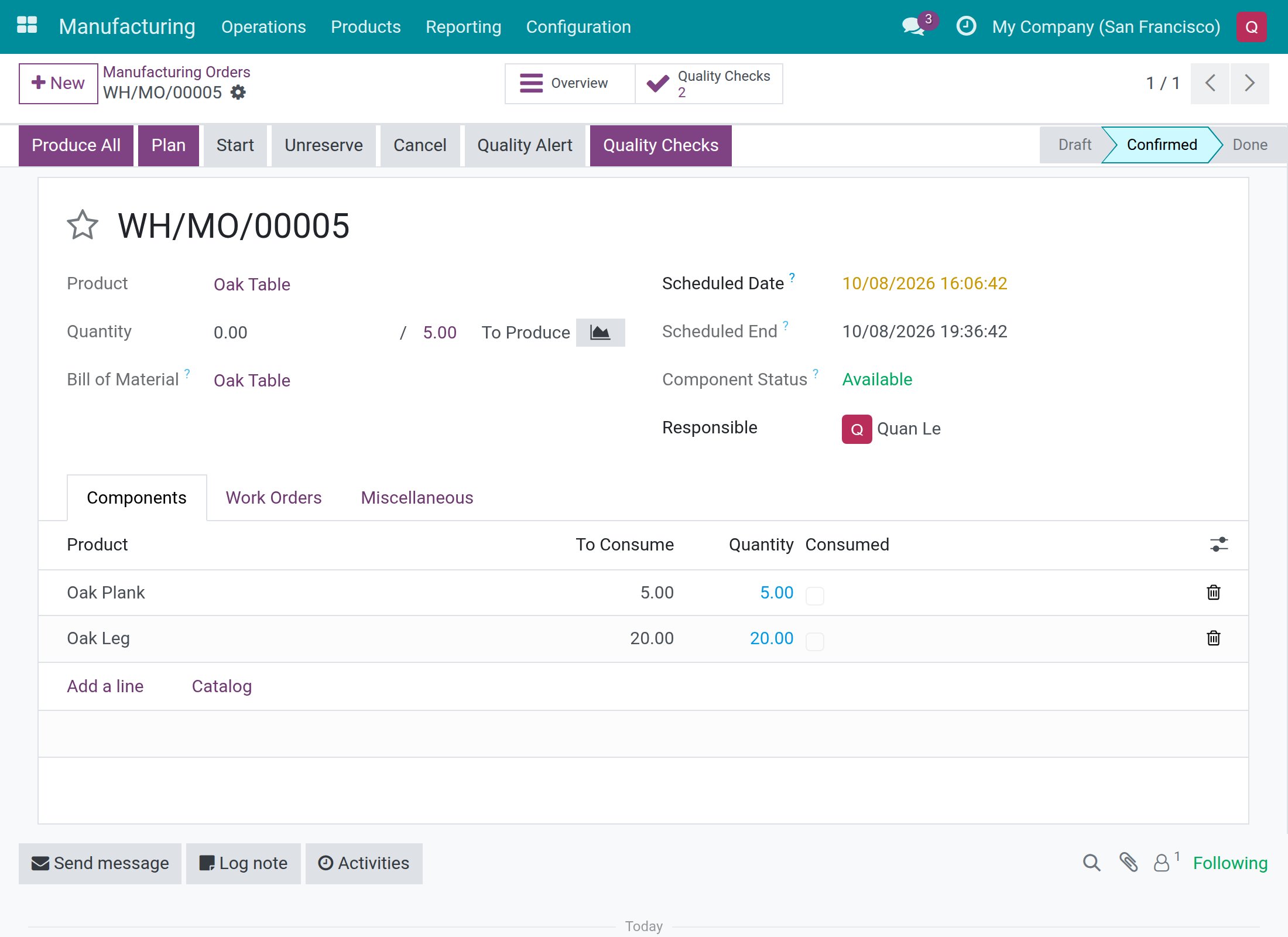Screen dimensions: 1288x937
Task: Click the Add a line link
Action: point(105,686)
